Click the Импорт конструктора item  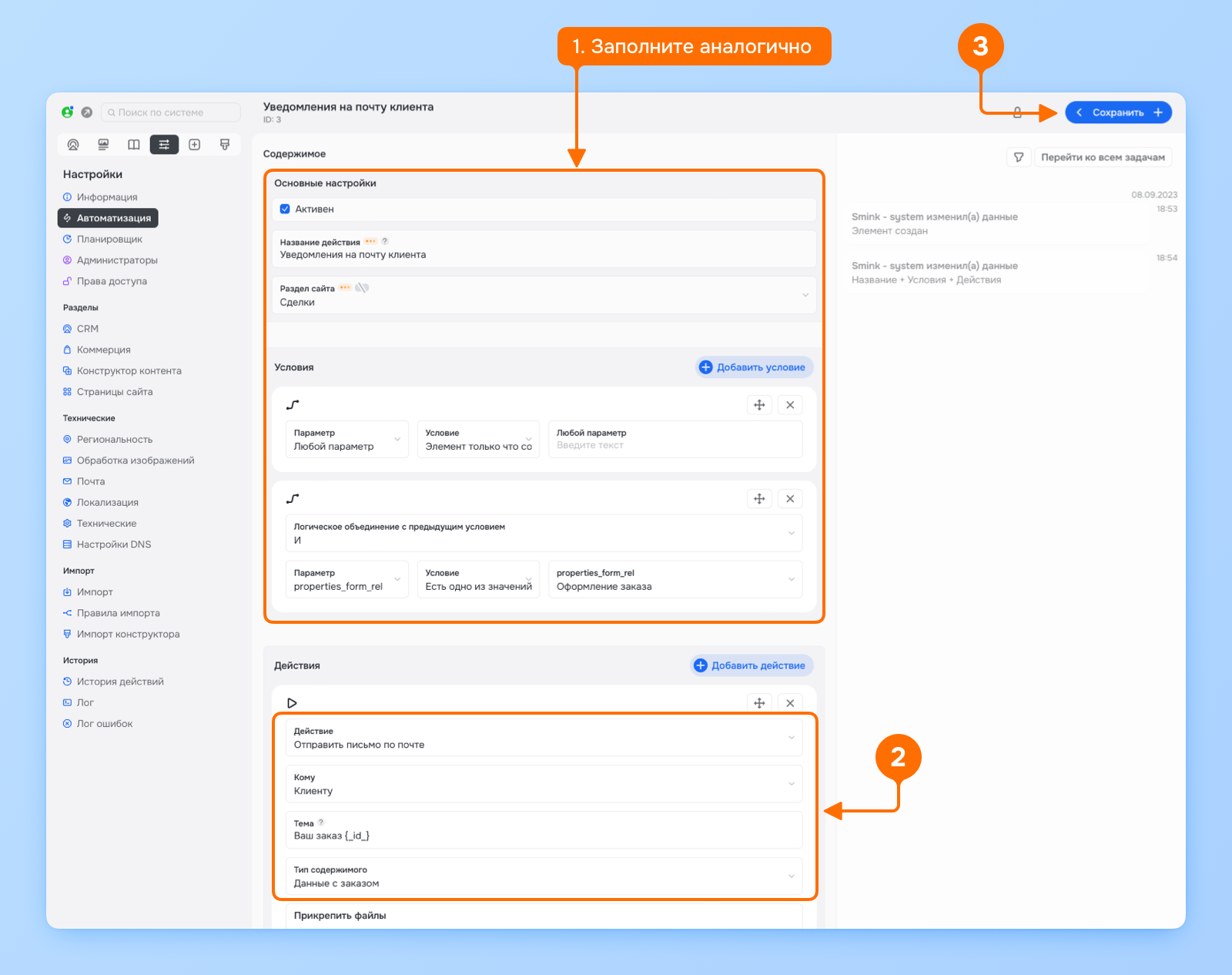[x=122, y=635]
